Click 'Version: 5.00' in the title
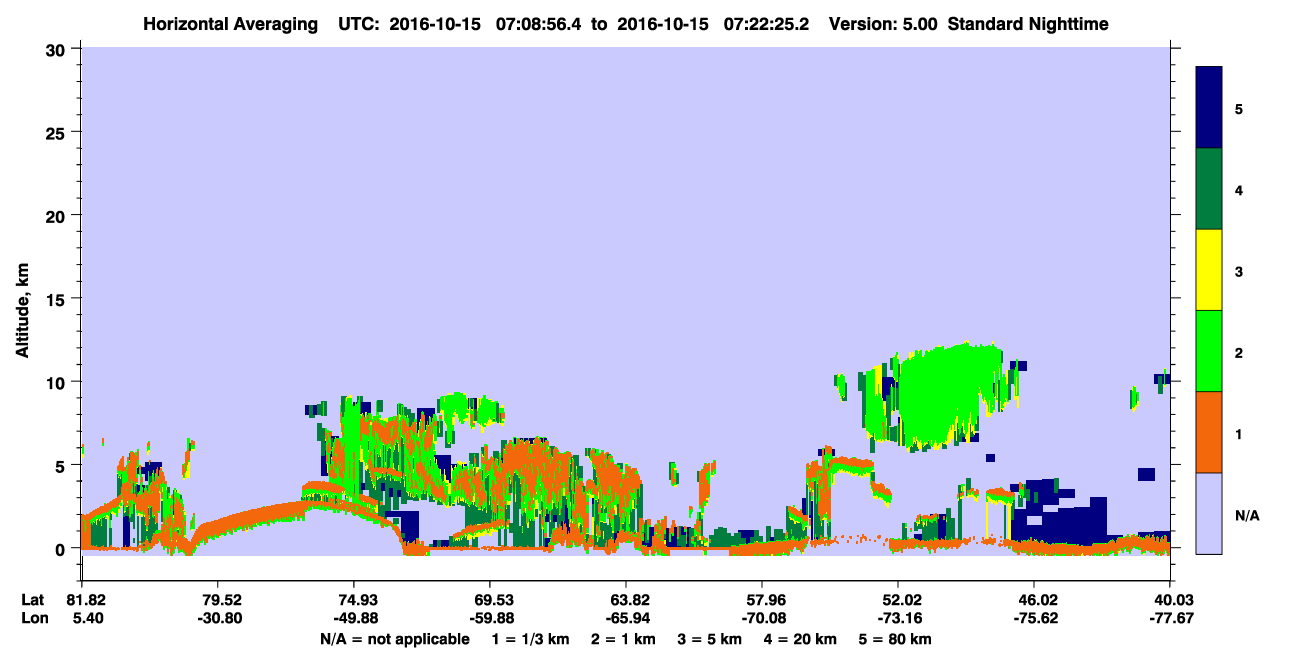This screenshot has height=667, width=1300. pos(882,24)
